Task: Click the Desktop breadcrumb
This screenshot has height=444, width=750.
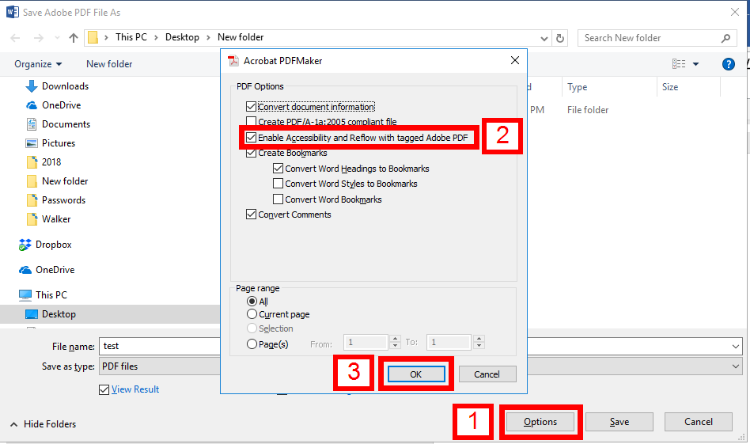Action: coord(182,37)
